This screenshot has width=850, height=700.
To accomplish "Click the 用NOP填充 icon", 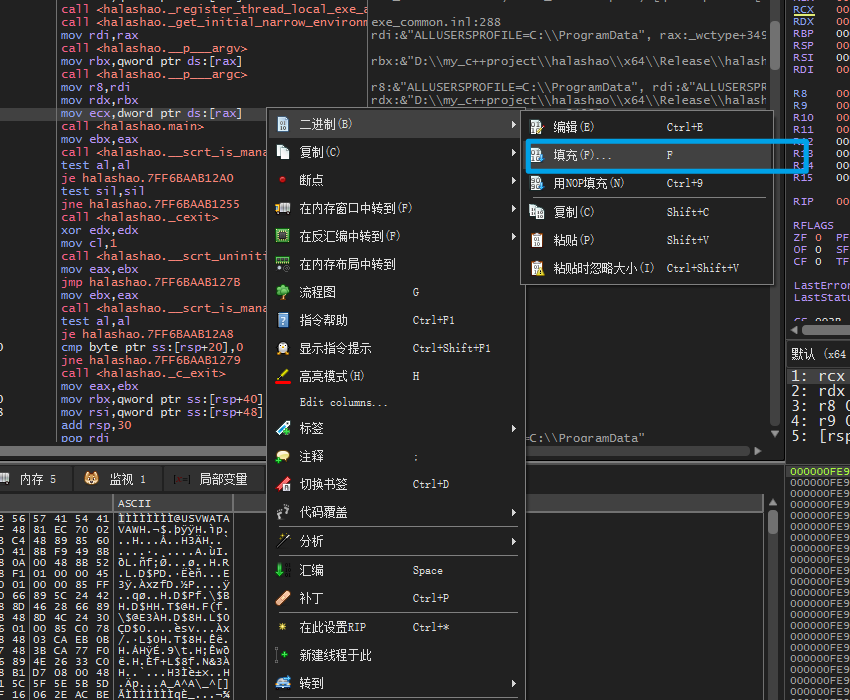I will pyautogui.click(x=536, y=184).
